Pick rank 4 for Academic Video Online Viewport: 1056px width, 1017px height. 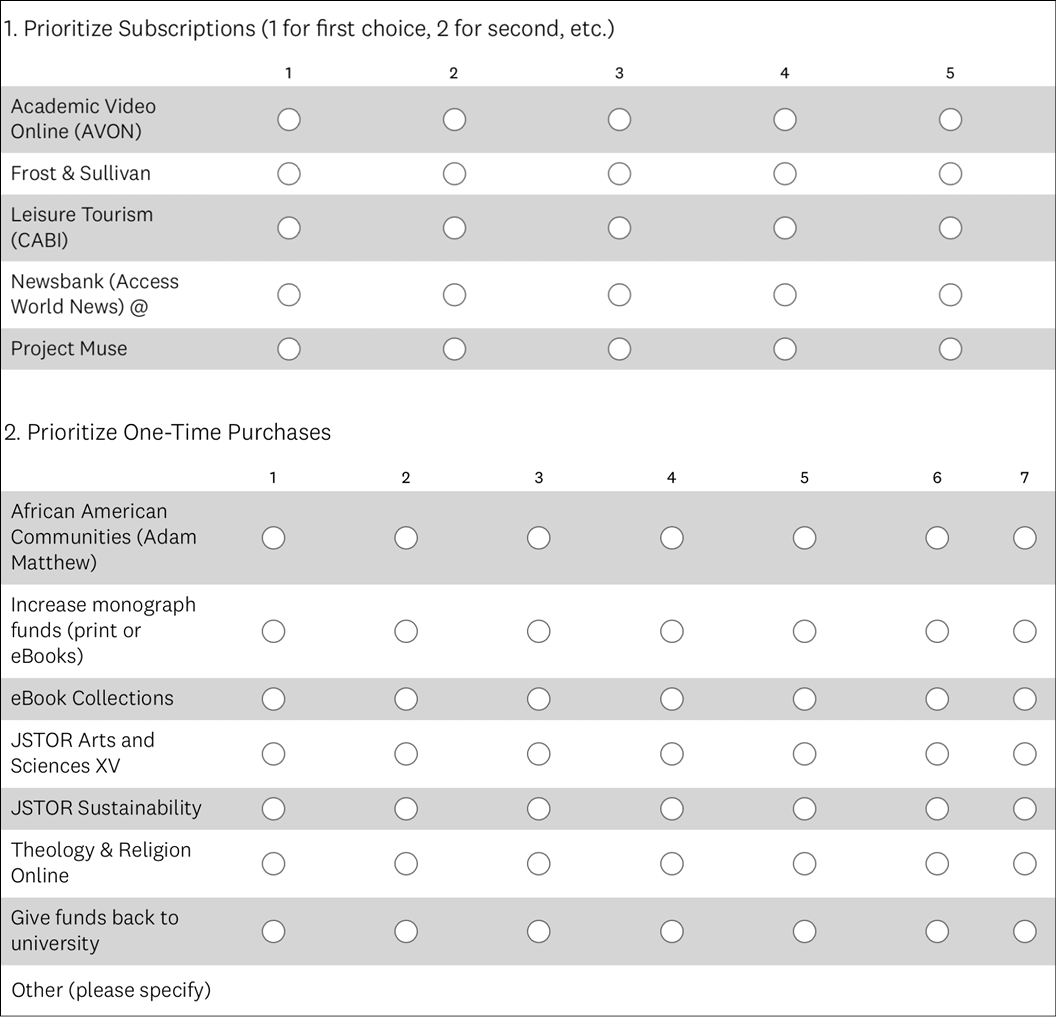(785, 120)
